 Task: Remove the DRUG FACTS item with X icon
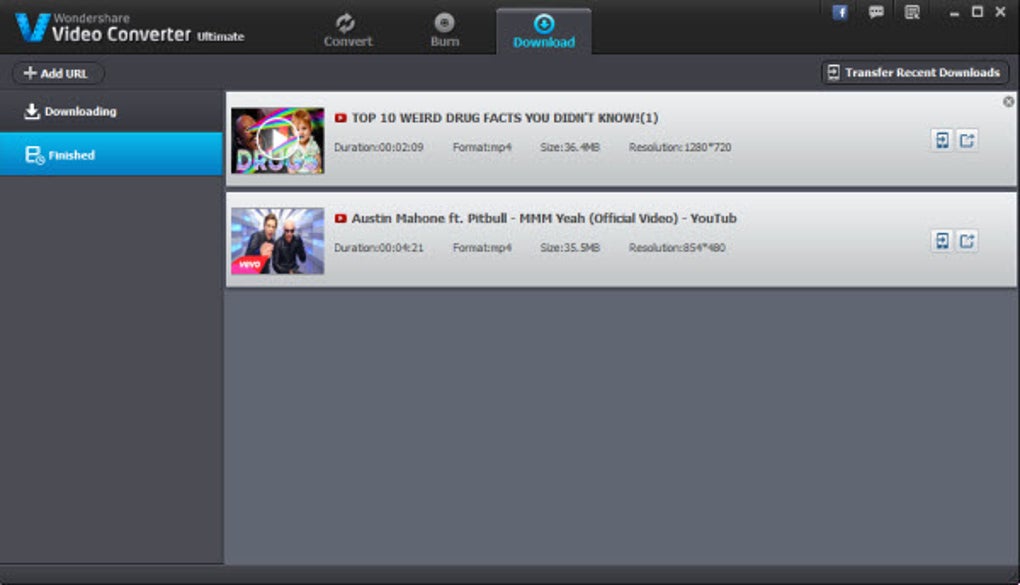pyautogui.click(x=1008, y=102)
